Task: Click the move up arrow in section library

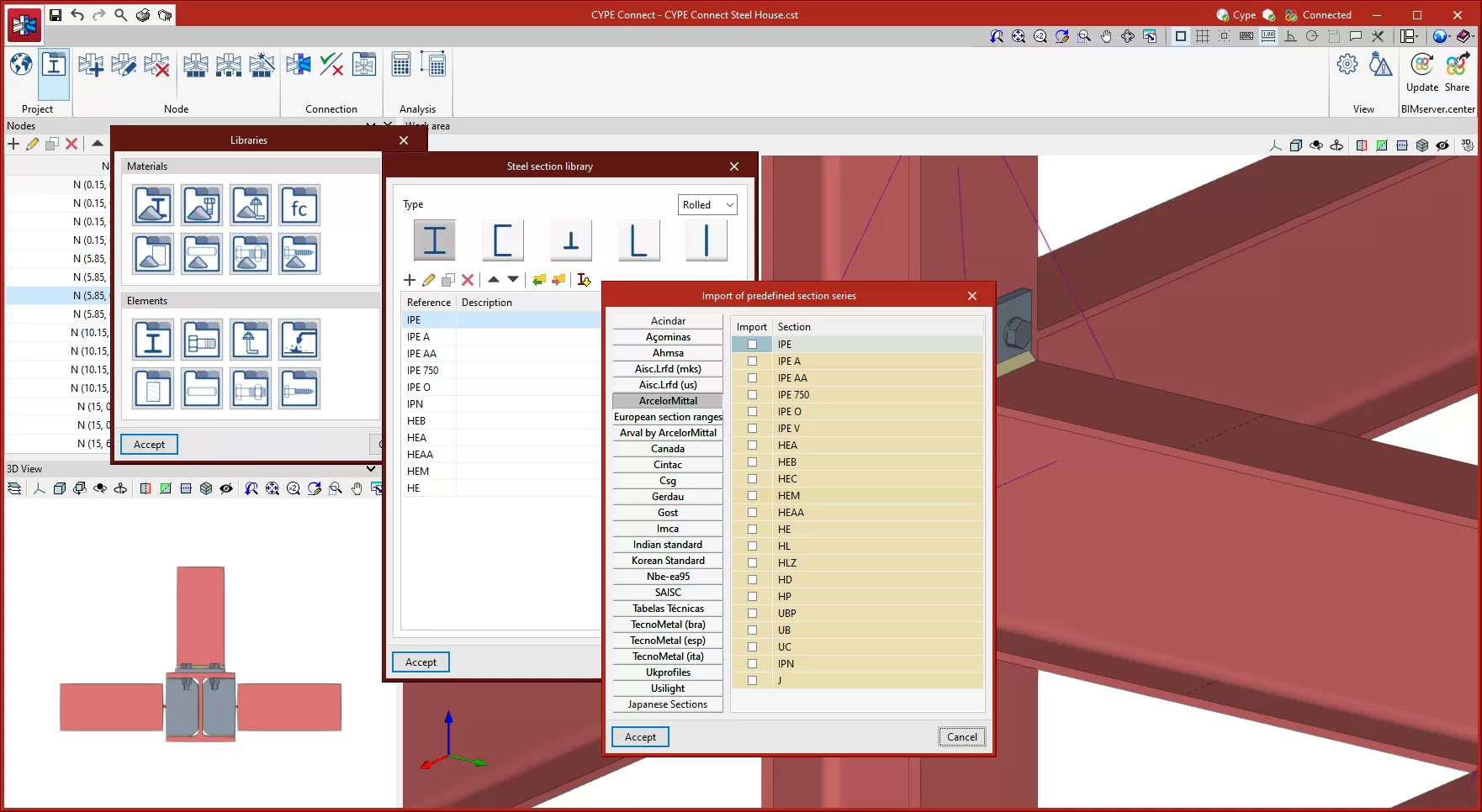Action: pyautogui.click(x=494, y=280)
